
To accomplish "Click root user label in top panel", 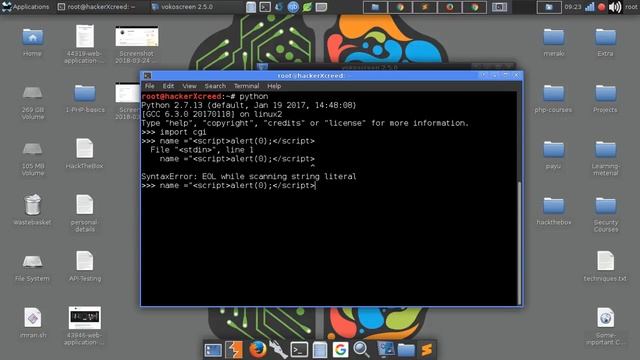I will coord(631,7).
